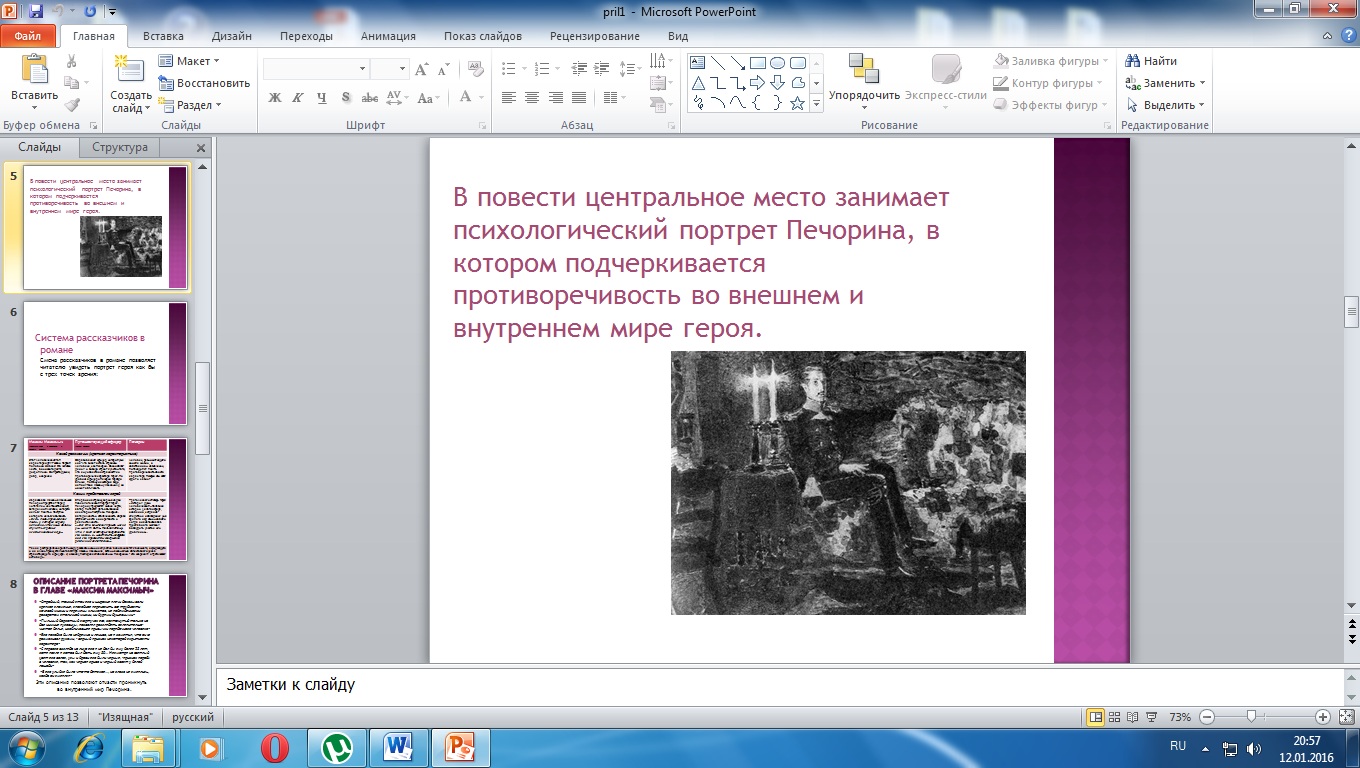The width and height of the screenshot is (1360, 768).
Task: Decrease font size with the small A icon
Action: 446,69
